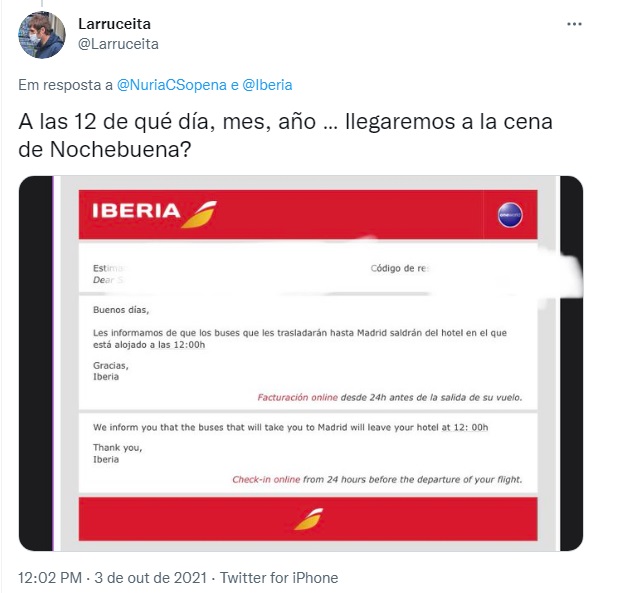This screenshot has width=623, height=593.
Task: Visit the @NuriaCSopena mentioned profile
Action: point(172,85)
